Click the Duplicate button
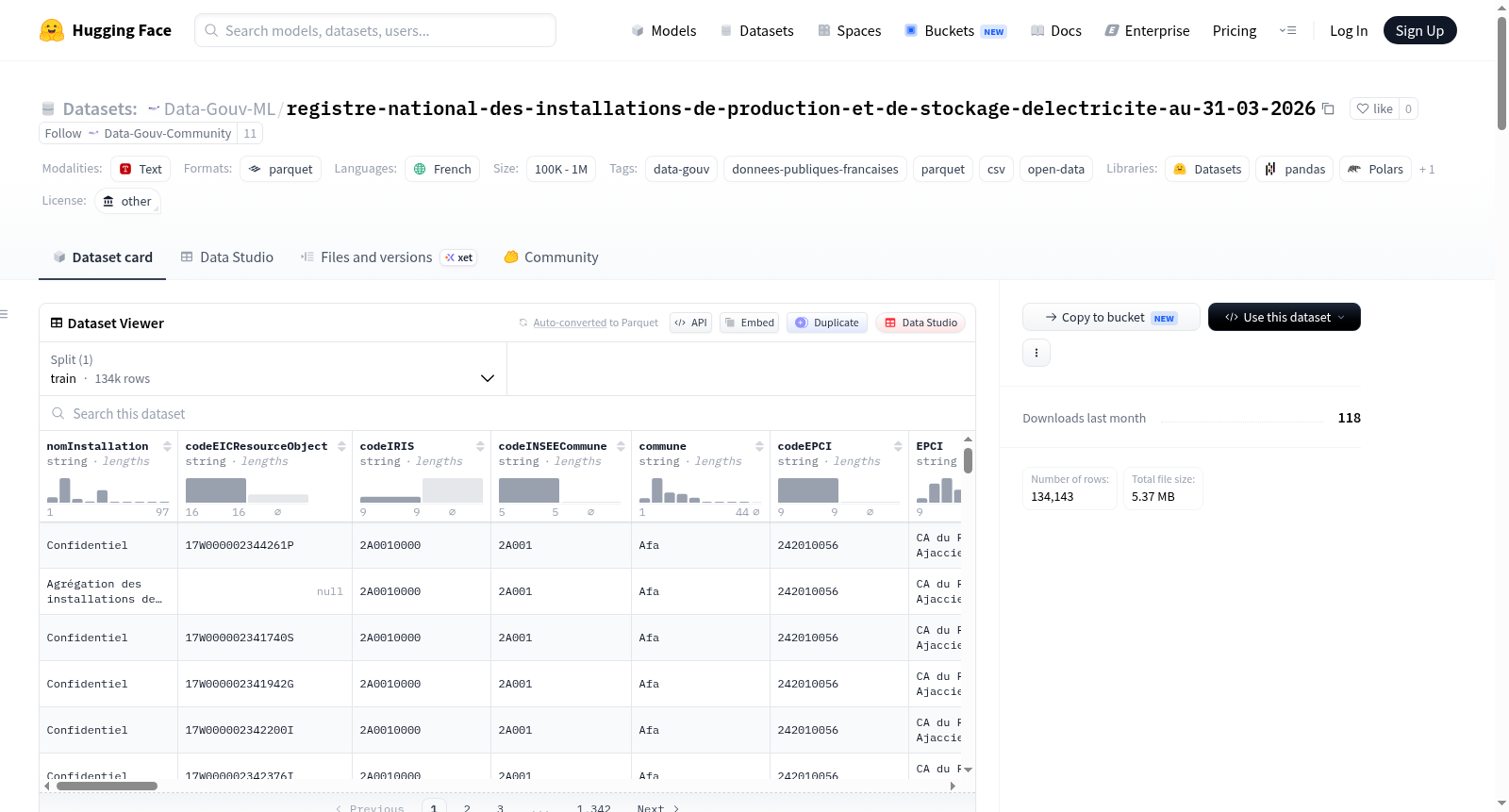The image size is (1509, 812). click(x=827, y=323)
